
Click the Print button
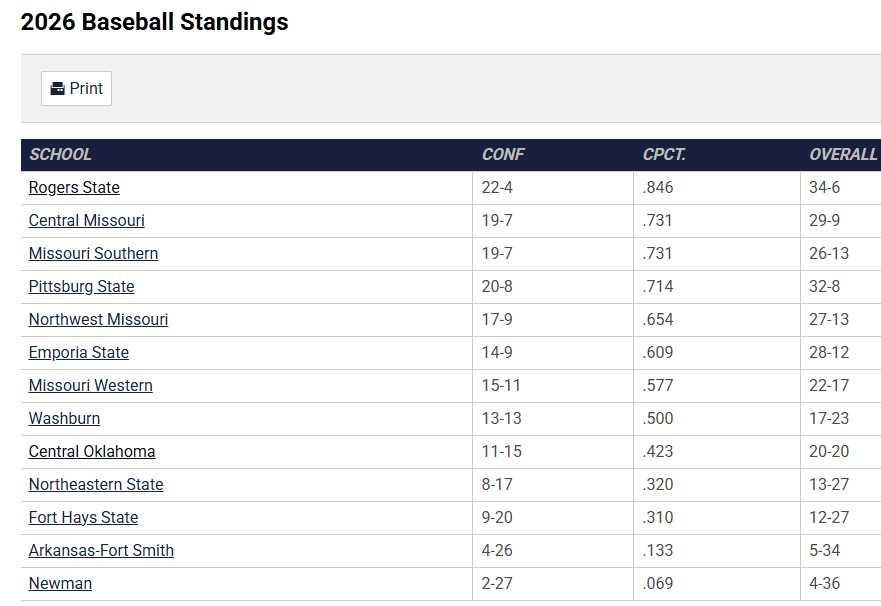click(76, 88)
